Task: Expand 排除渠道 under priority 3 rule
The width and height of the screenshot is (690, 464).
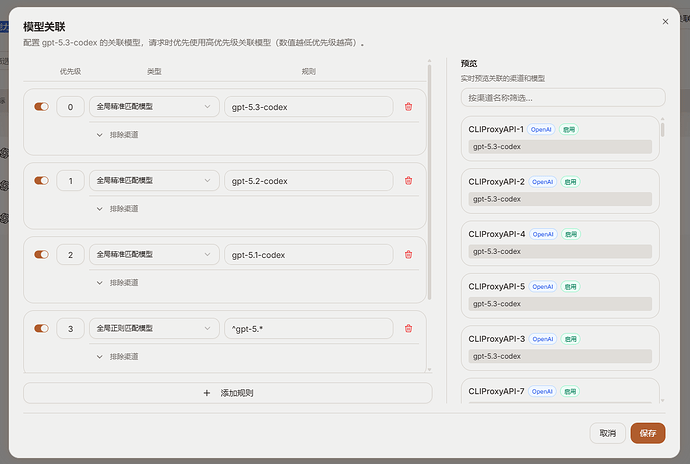Action: (117, 357)
